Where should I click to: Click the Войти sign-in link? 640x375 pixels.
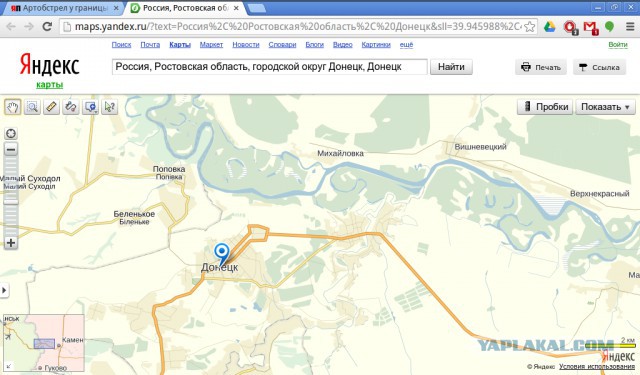tap(618, 44)
